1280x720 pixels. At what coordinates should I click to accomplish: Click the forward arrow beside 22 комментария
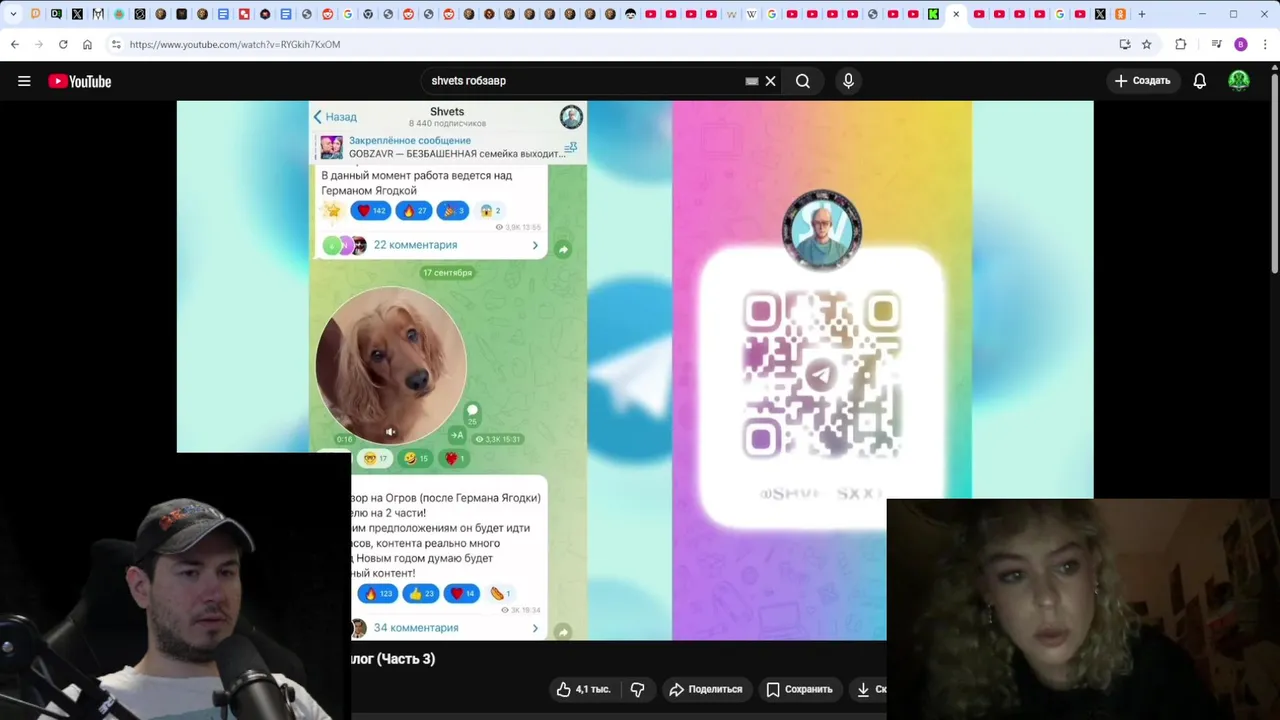(x=563, y=249)
